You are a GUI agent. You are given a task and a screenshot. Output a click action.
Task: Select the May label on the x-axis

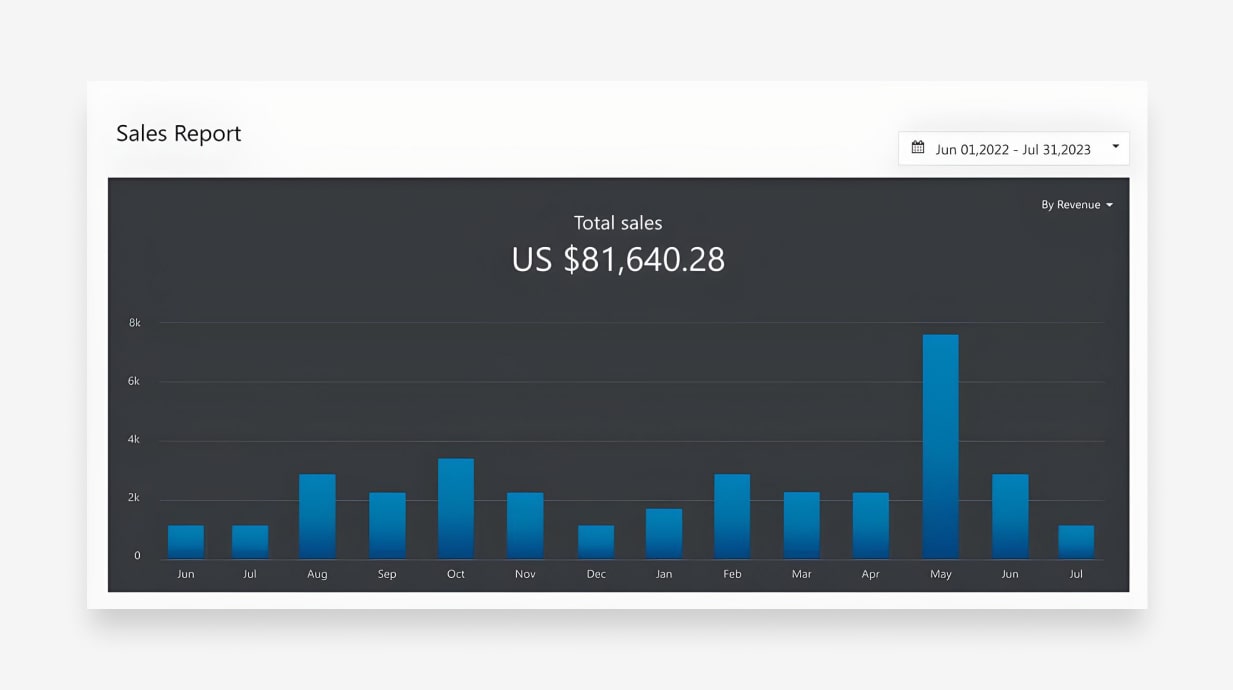[x=940, y=574]
